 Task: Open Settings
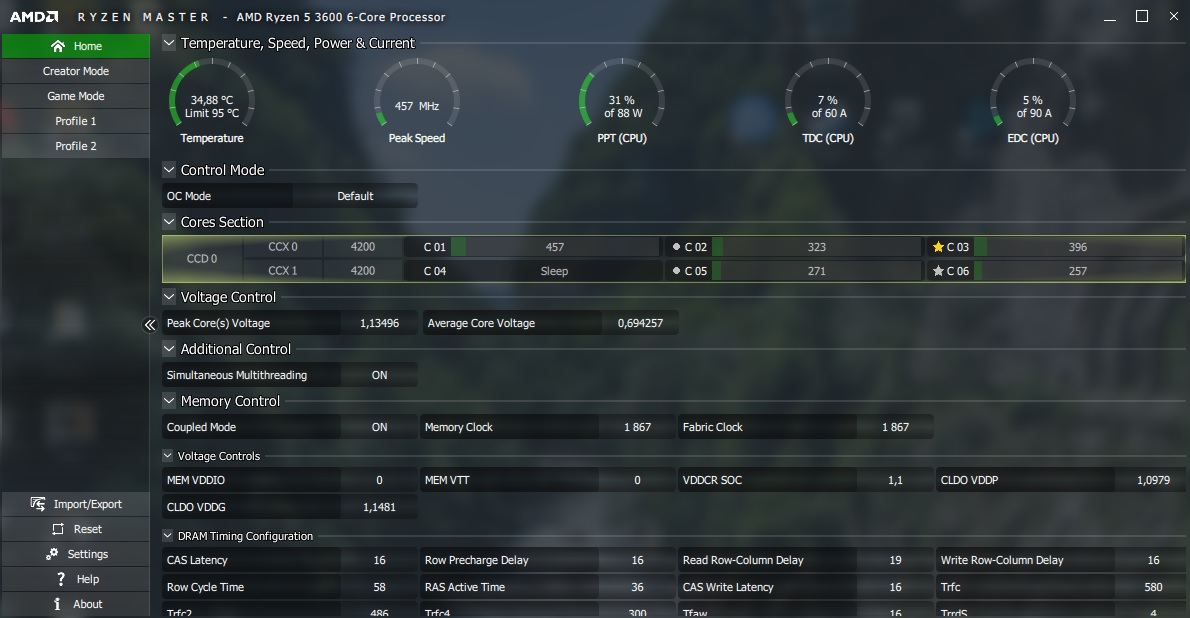[76, 554]
